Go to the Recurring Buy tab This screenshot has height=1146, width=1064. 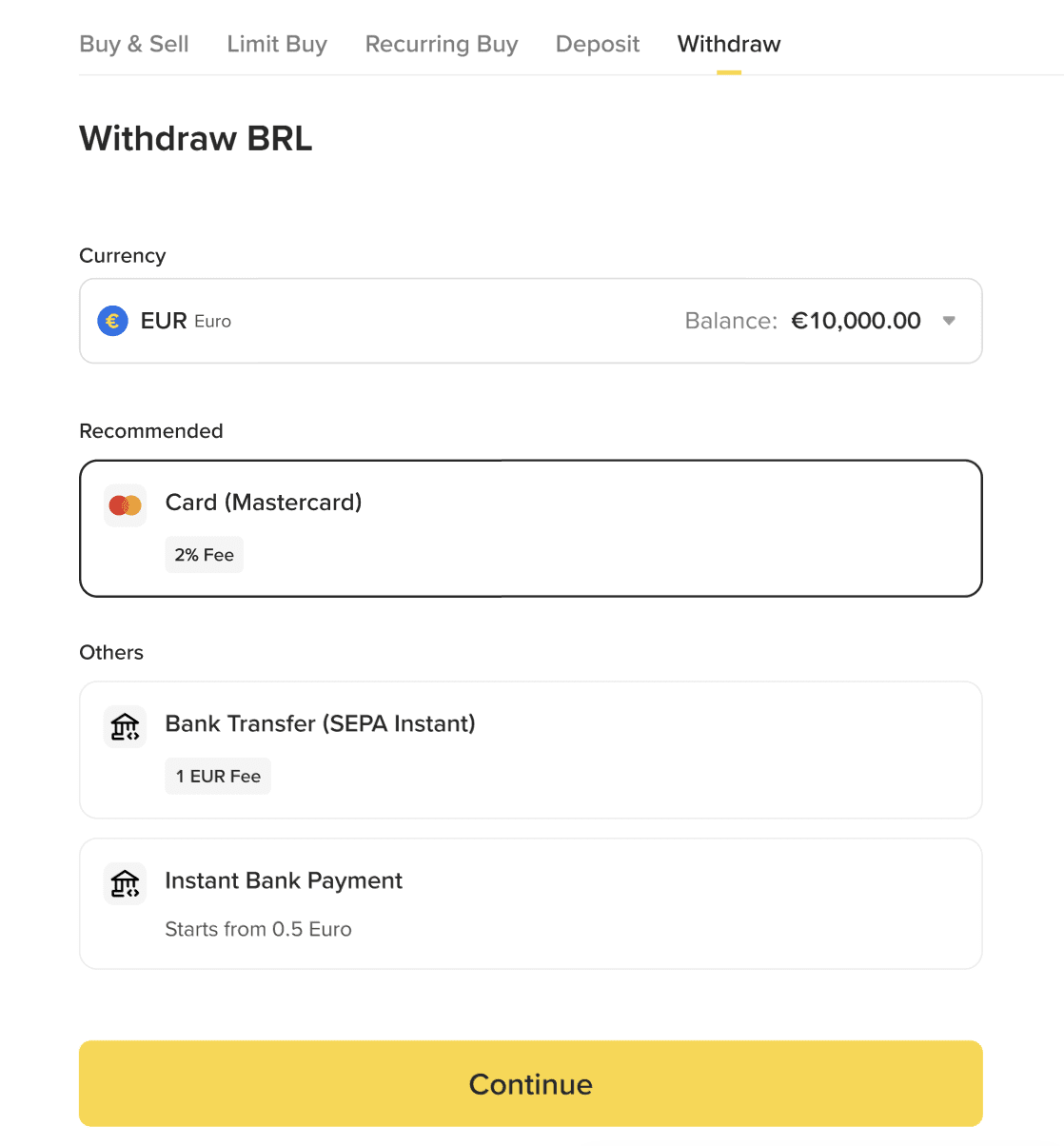[x=442, y=44]
